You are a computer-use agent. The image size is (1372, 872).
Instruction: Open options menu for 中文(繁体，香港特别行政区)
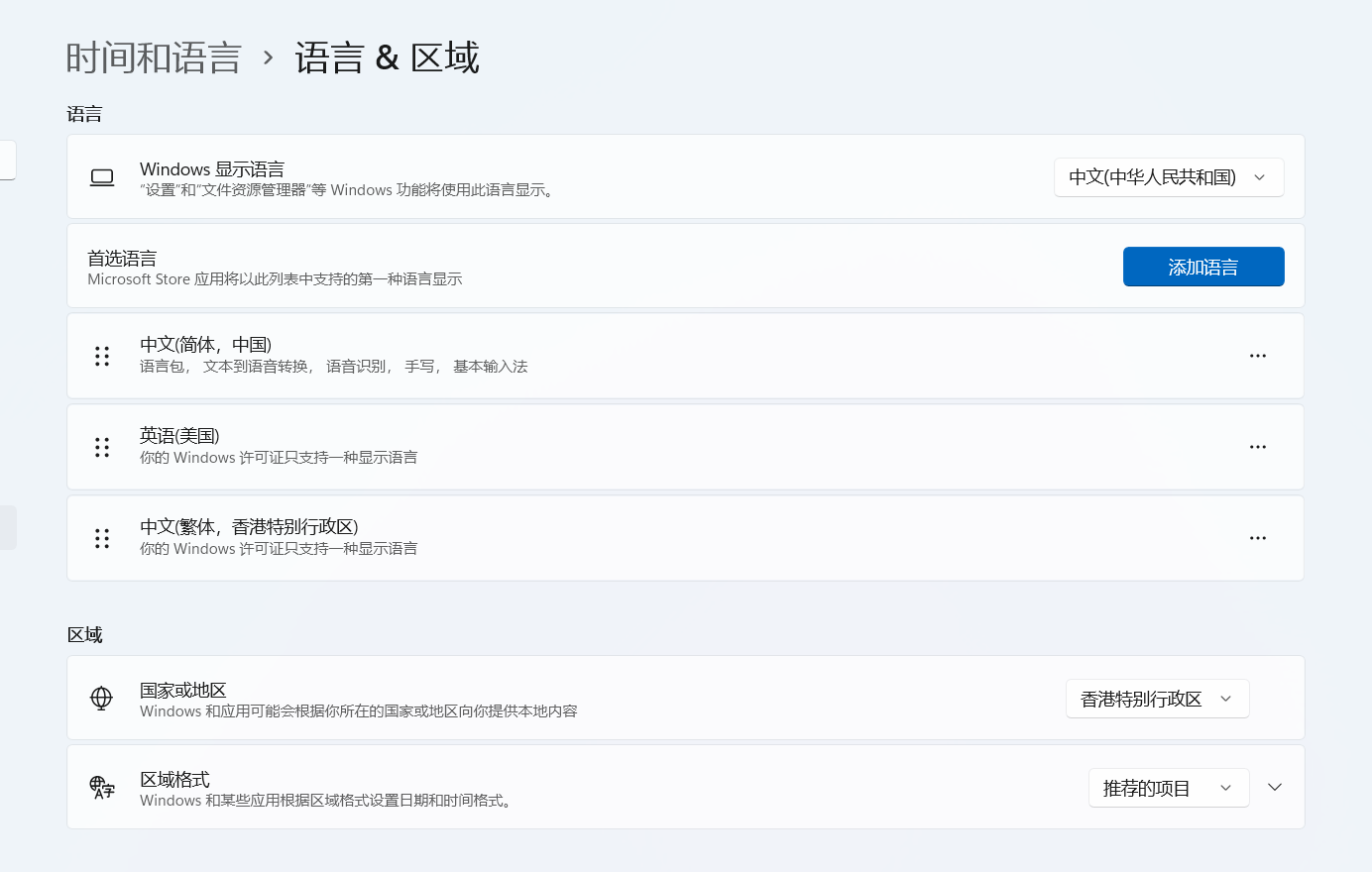(1257, 538)
